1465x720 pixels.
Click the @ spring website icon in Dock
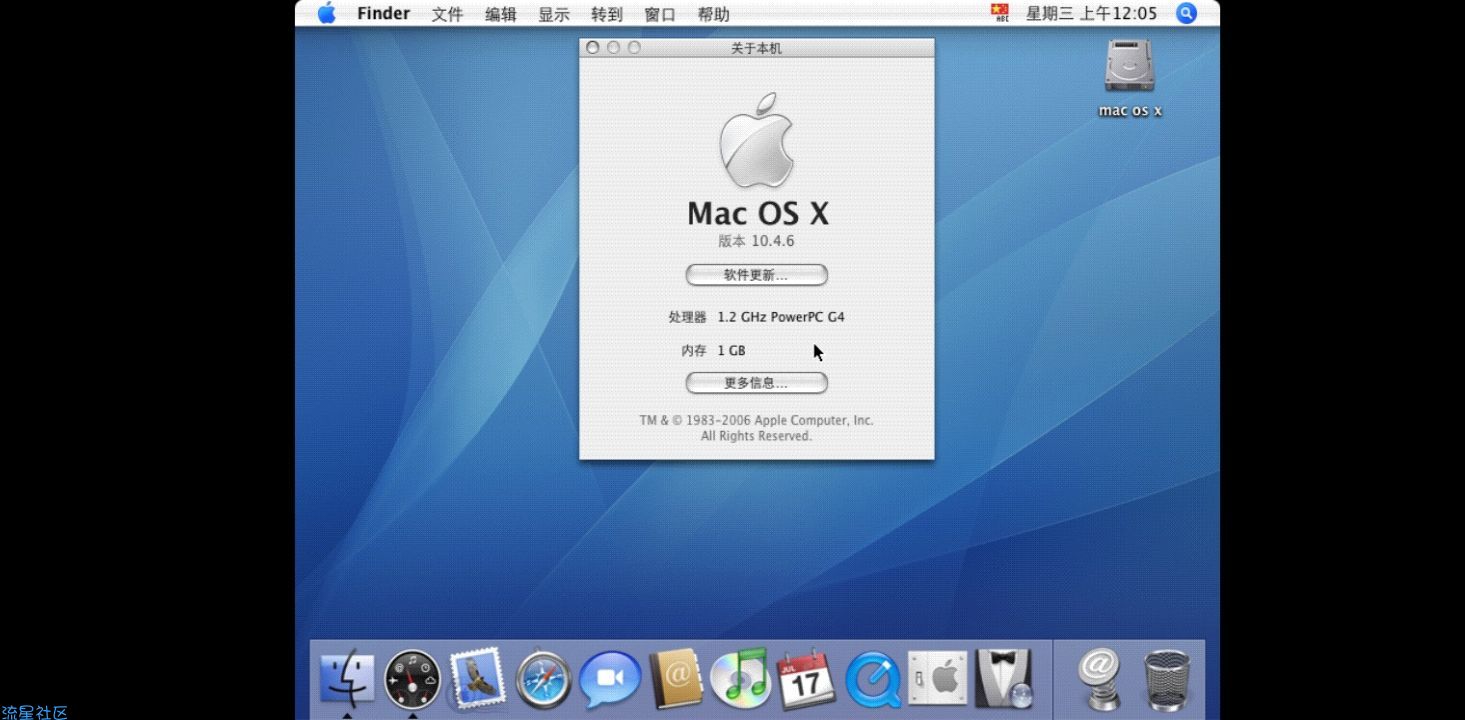point(1100,679)
